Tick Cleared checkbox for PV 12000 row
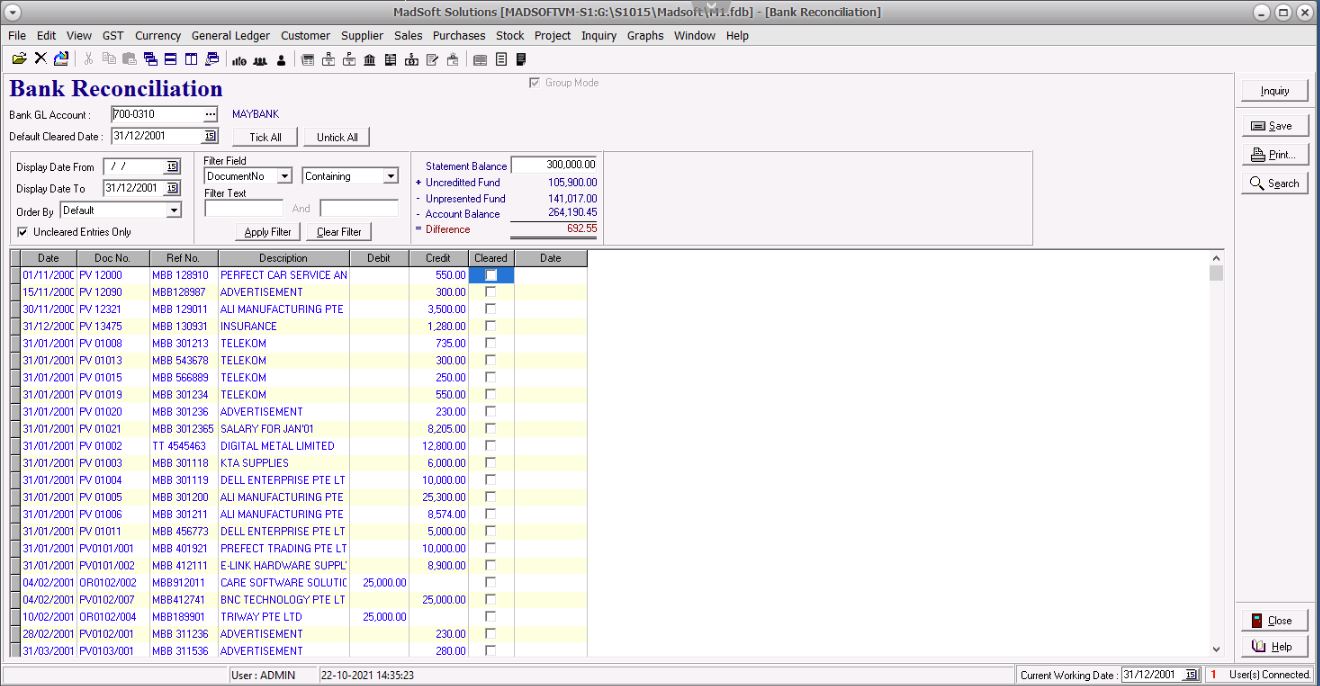 [x=490, y=275]
